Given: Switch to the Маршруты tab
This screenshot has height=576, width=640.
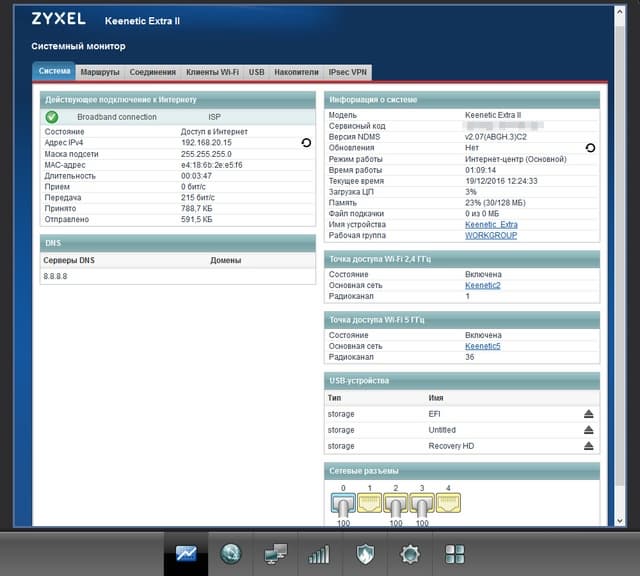Looking at the screenshot, I should click(100, 72).
